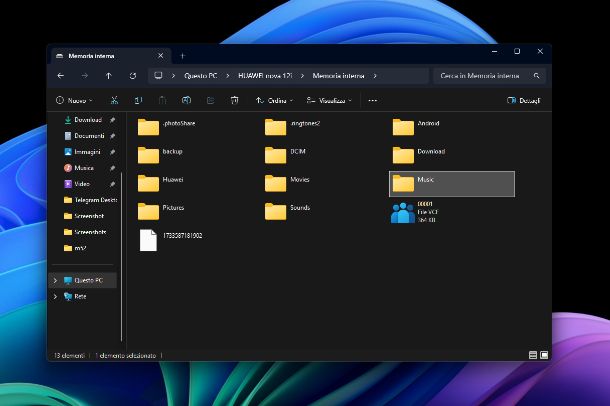Viewport: 610px width, 406px height.
Task: Click the Back arrow navigation icon
Action: click(x=61, y=75)
